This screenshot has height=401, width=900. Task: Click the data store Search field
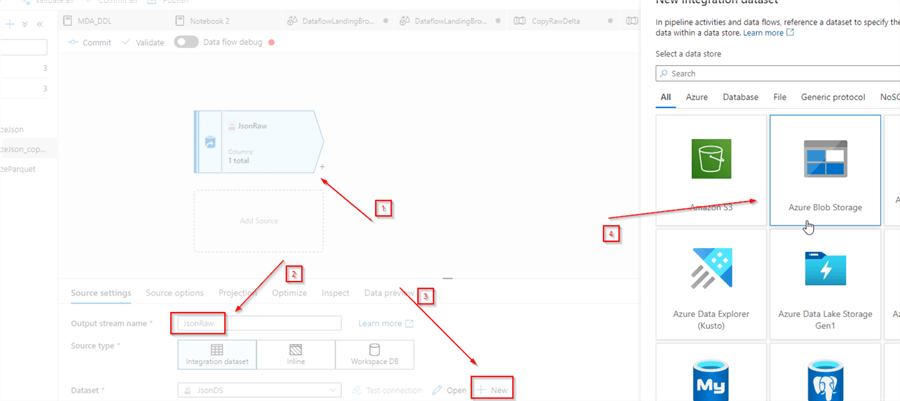pos(778,73)
